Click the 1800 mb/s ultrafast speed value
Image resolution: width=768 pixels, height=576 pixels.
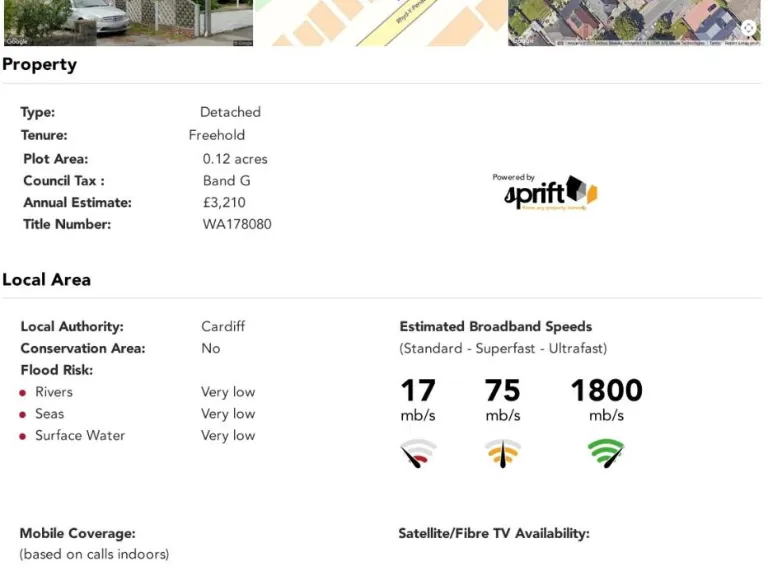[606, 390]
